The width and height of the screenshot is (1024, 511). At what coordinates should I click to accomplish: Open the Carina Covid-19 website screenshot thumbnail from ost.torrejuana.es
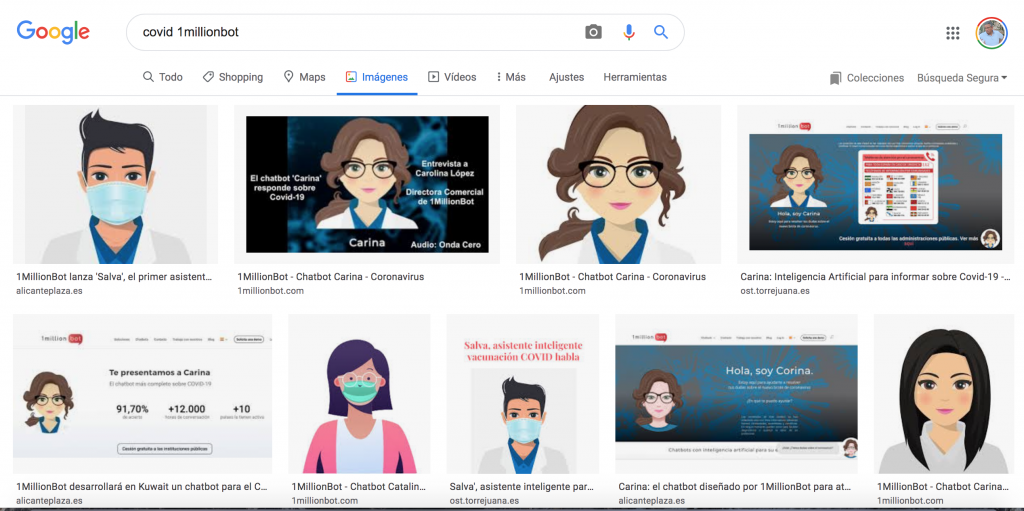coord(875,184)
